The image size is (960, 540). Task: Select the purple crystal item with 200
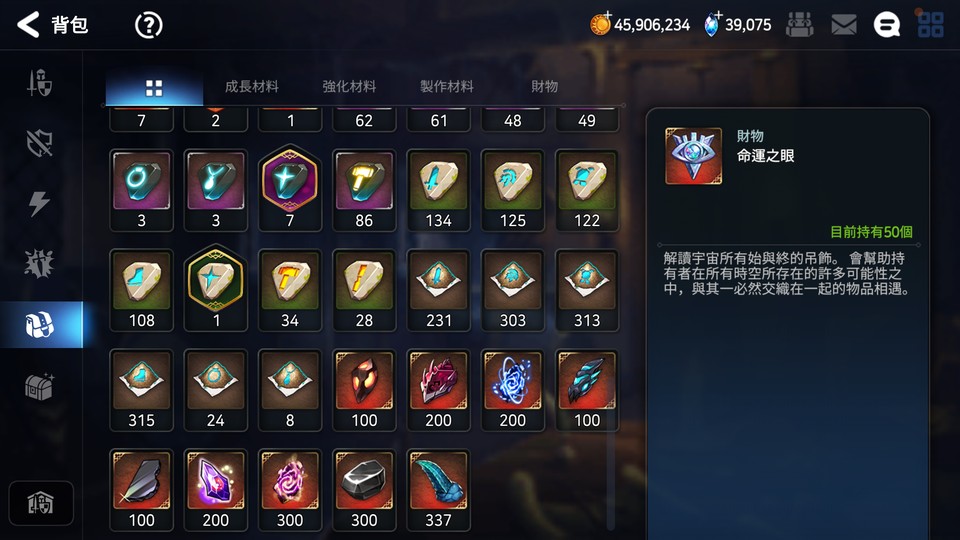216,490
